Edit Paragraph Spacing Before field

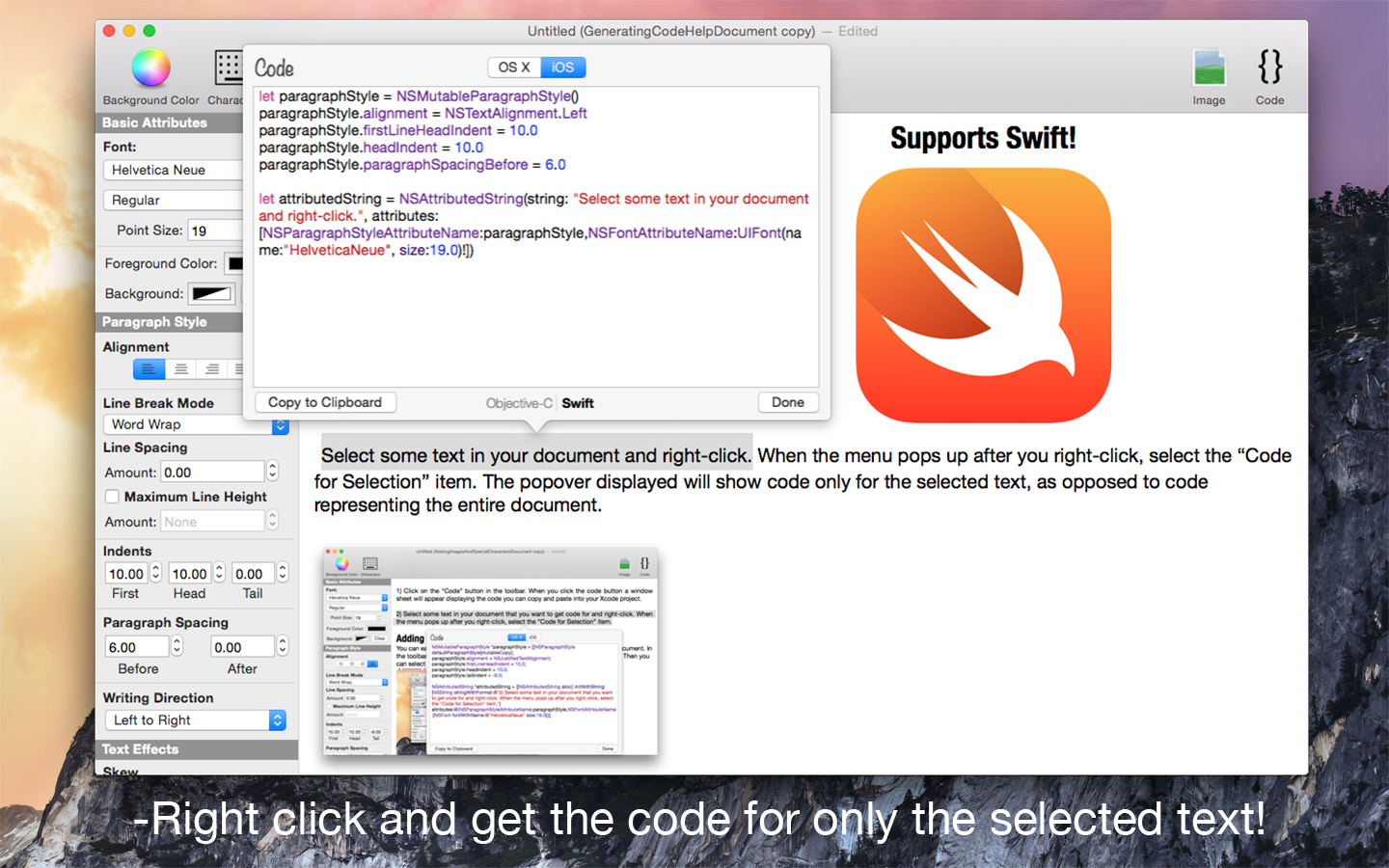(138, 647)
